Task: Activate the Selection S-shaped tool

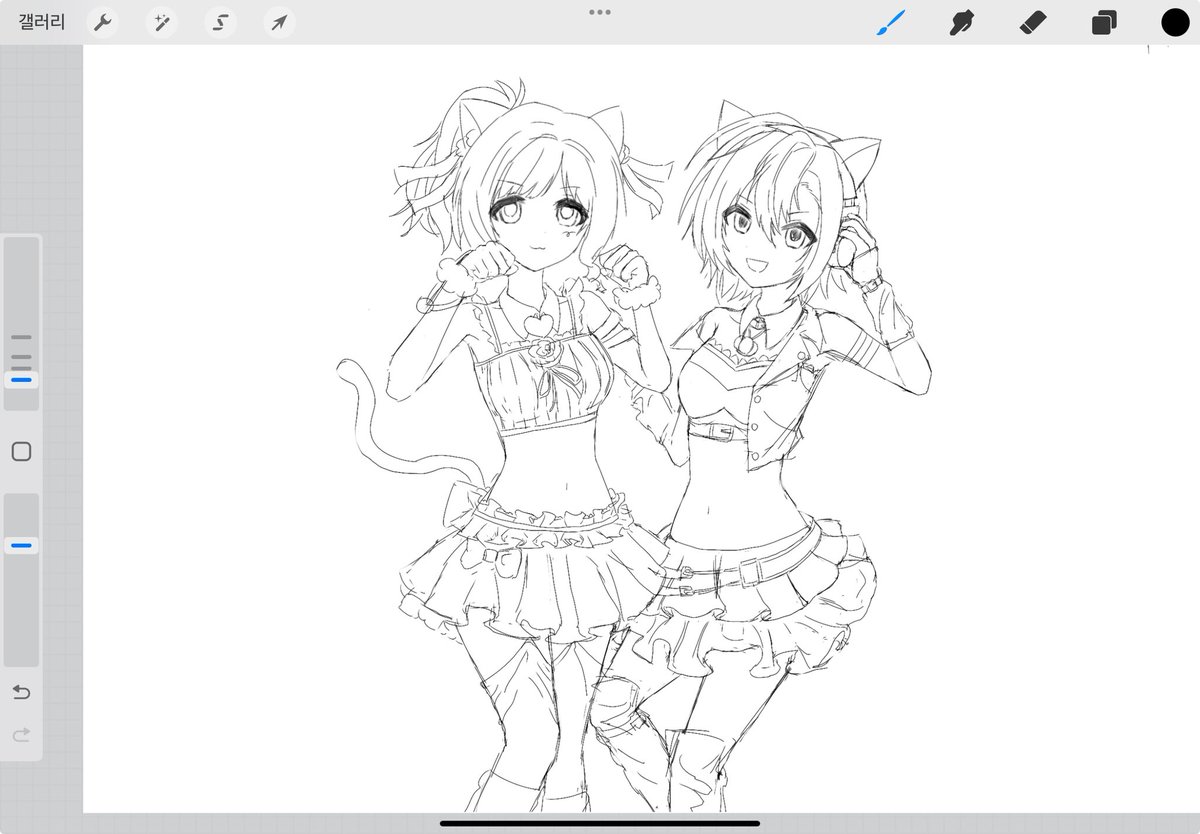Action: (220, 22)
